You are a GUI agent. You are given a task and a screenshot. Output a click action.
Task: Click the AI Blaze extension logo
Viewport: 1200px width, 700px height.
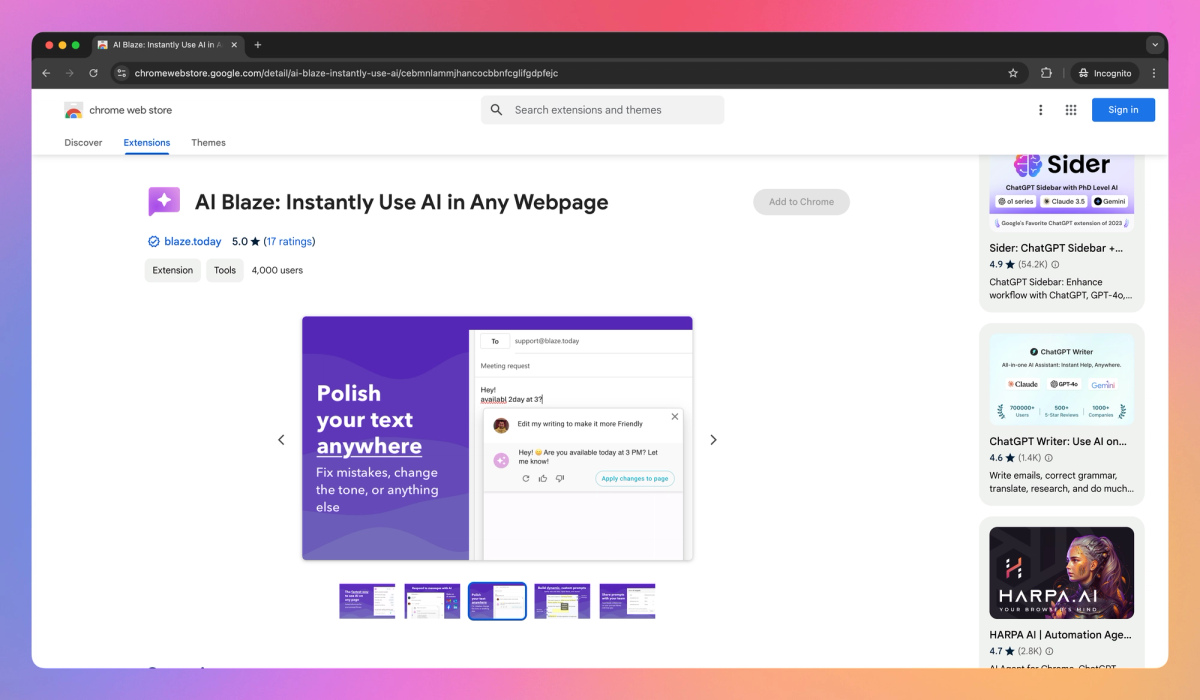[164, 202]
